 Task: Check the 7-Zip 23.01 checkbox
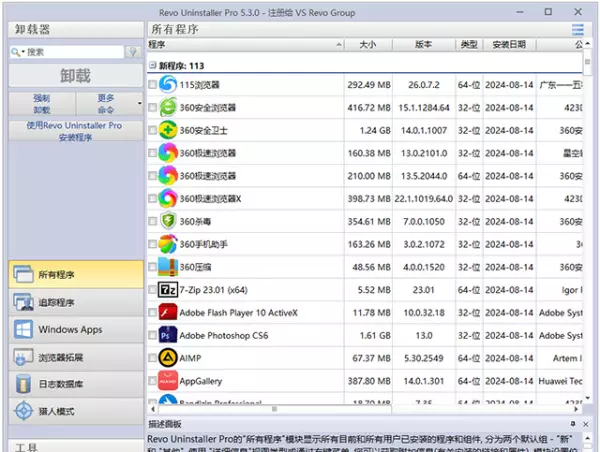[x=152, y=290]
